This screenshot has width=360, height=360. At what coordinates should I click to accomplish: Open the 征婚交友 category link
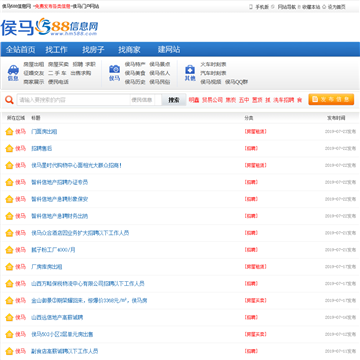tap(34, 73)
